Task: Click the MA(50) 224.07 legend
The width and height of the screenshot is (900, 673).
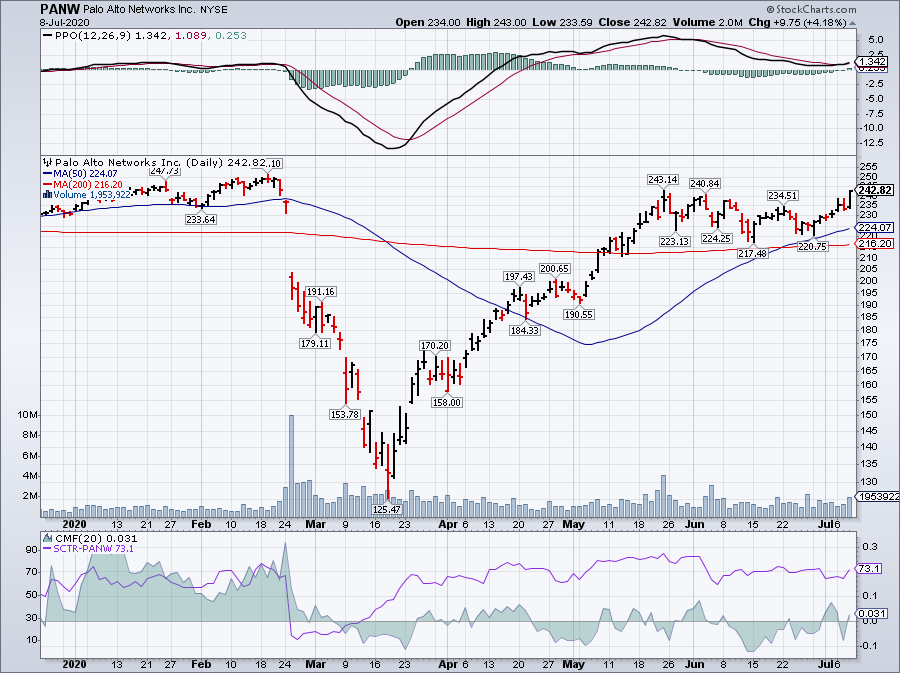Action: point(85,174)
